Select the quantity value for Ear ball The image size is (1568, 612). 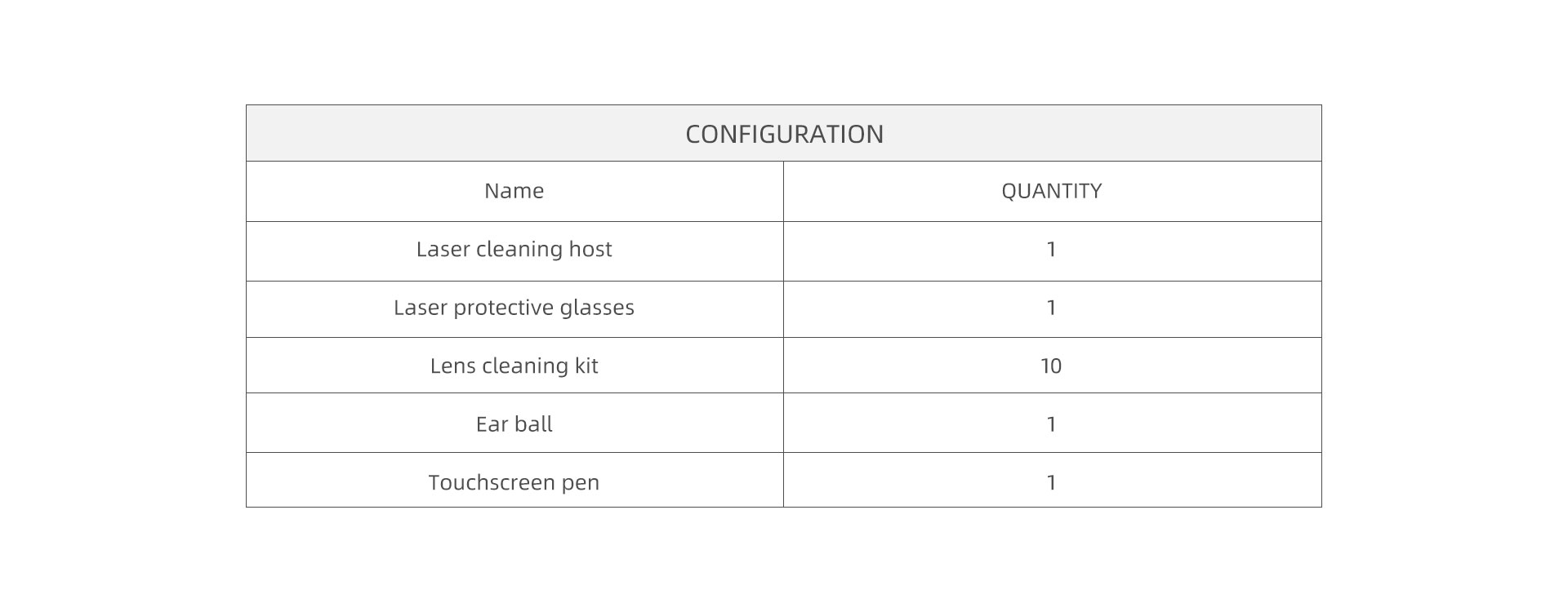click(x=1051, y=424)
